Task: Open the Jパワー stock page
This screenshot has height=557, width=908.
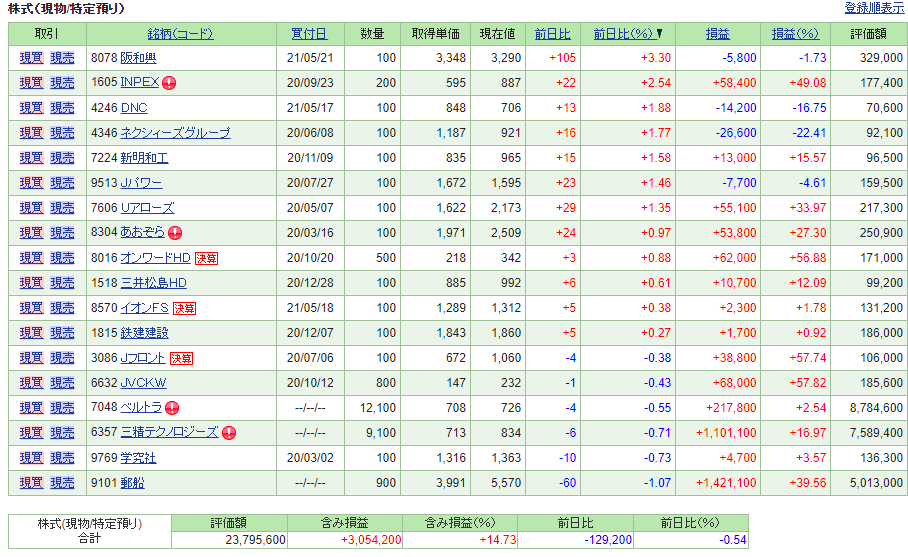Action: [141, 183]
